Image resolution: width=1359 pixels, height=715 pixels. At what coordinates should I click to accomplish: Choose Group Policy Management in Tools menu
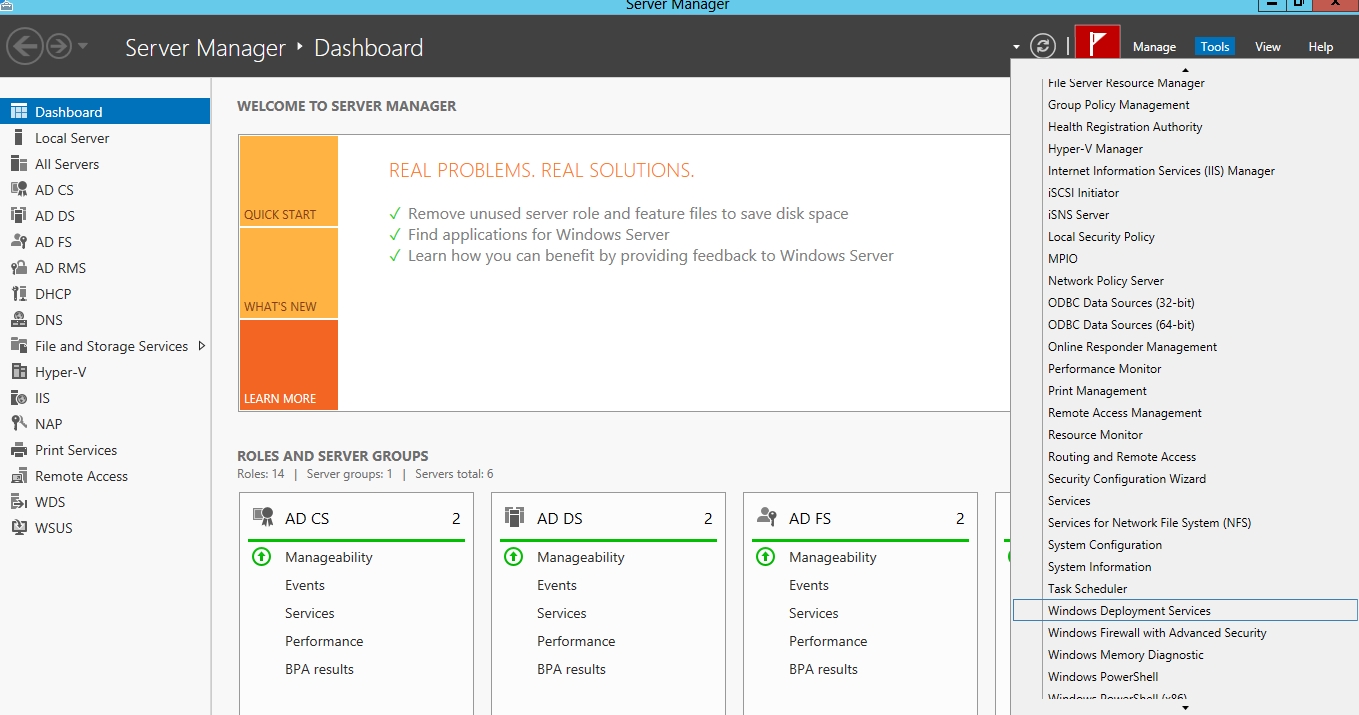pyautogui.click(x=1118, y=105)
